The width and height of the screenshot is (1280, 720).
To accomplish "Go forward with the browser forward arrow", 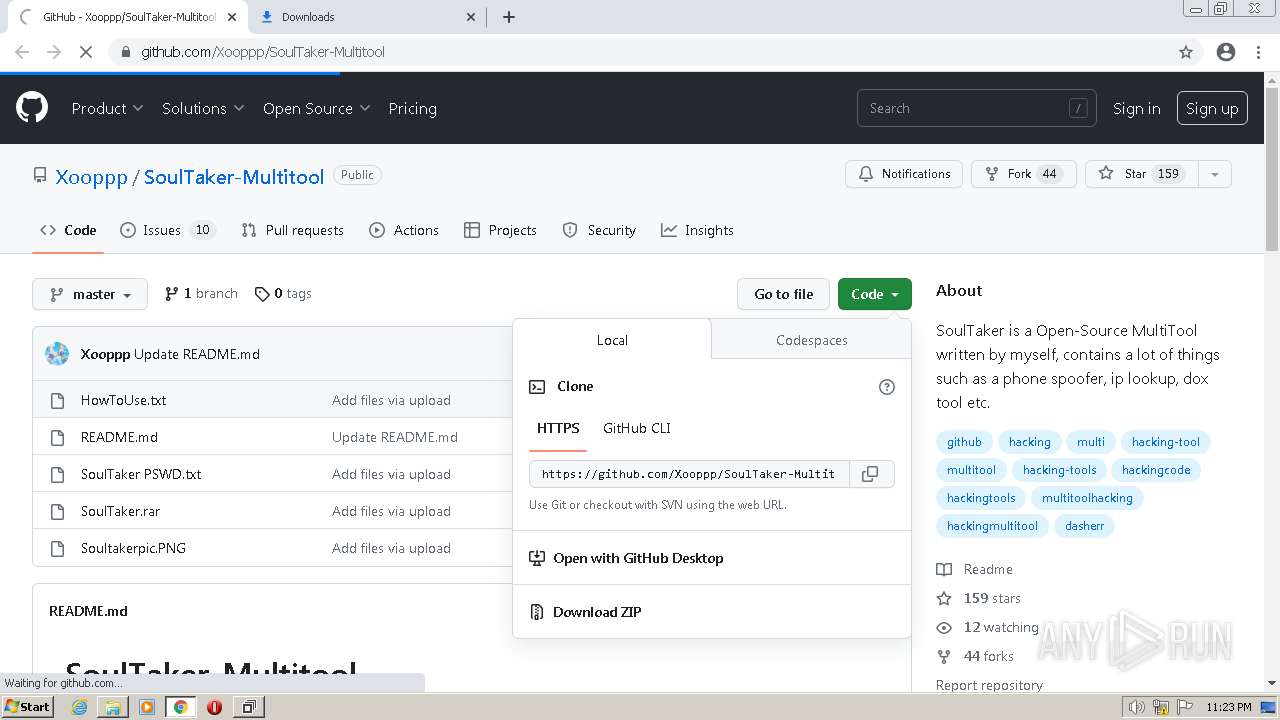I will [54, 52].
